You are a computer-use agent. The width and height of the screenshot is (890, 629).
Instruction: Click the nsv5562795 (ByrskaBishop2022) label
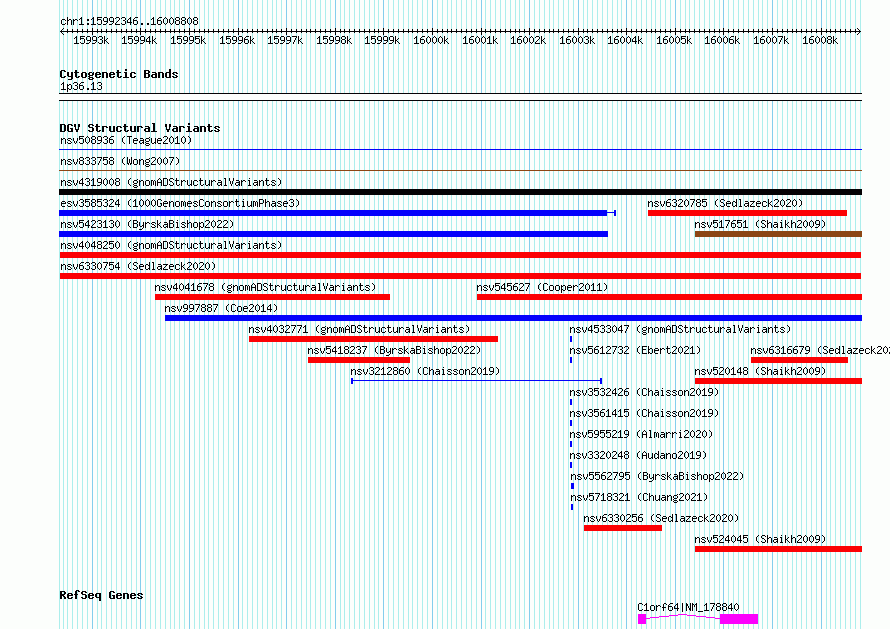pos(657,476)
